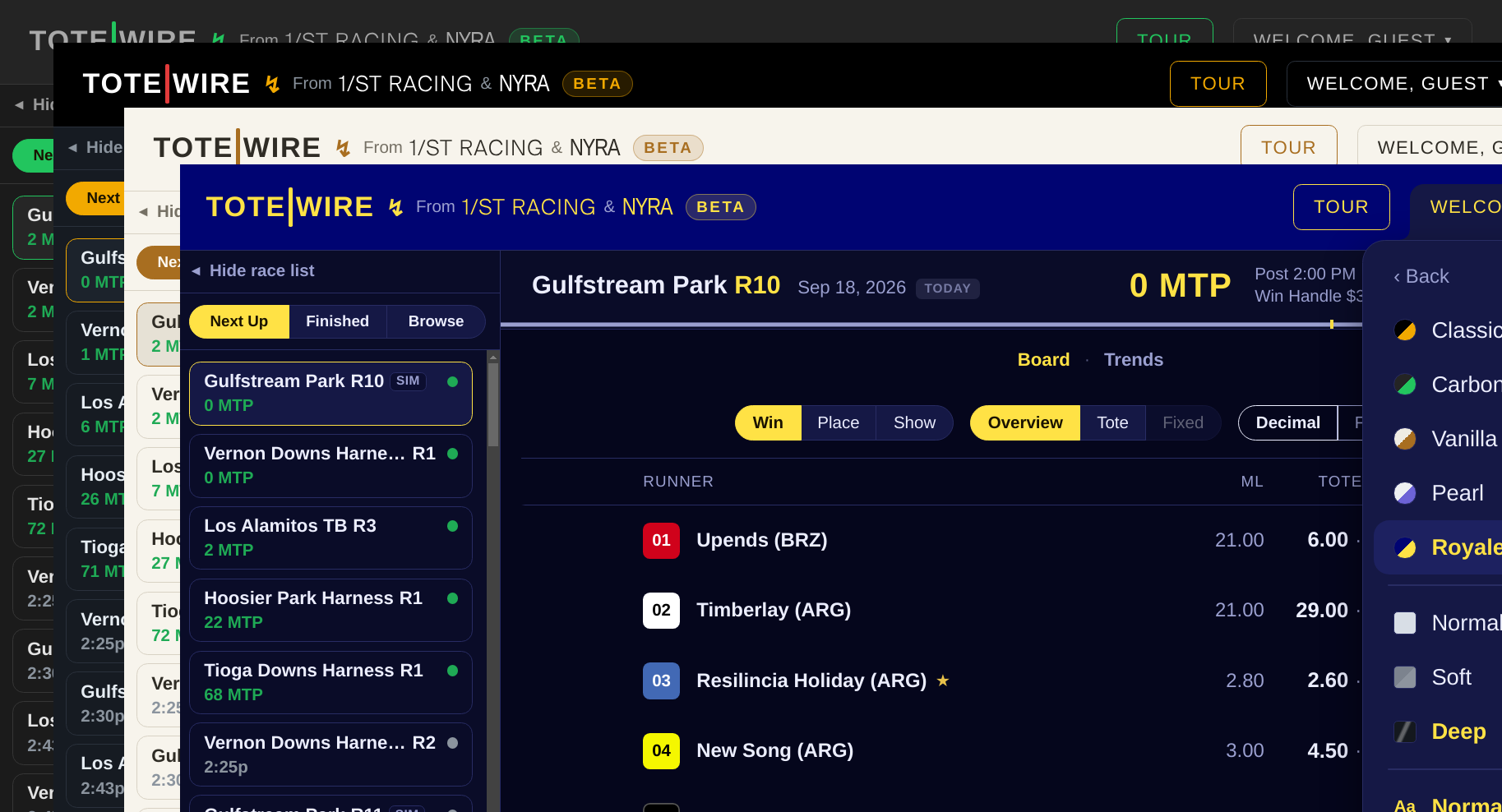Screen dimensions: 1502x812
Task: Click the TOUR button in the black window
Action: (1218, 84)
